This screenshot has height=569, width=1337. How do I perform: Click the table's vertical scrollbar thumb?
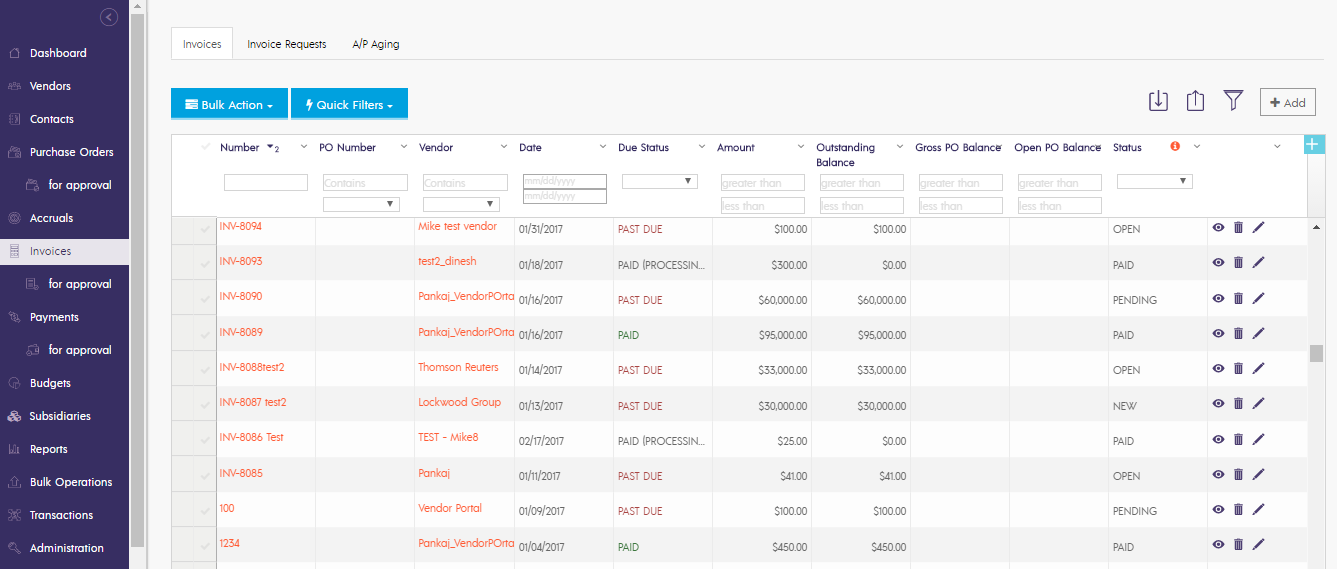coord(1316,353)
